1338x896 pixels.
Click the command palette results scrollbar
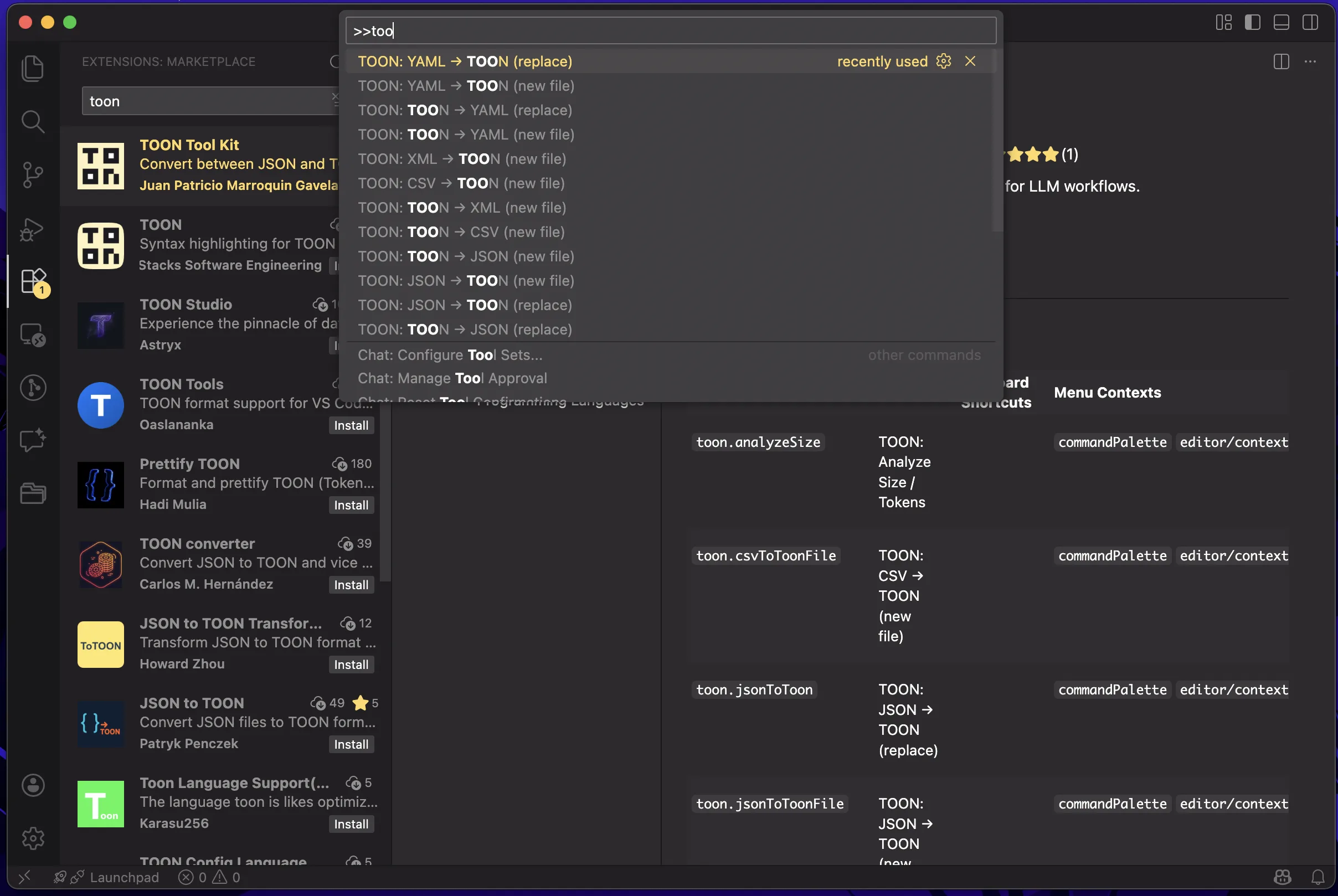click(x=997, y=141)
